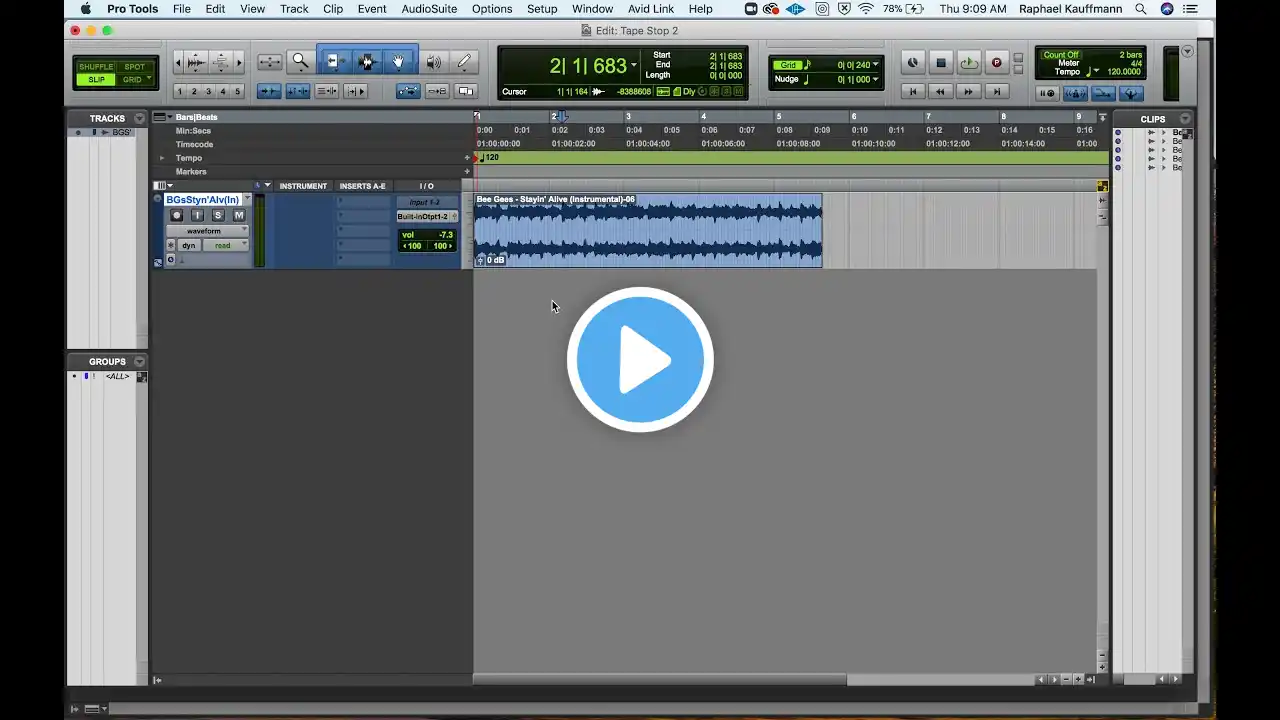This screenshot has height=720, width=1280.
Task: Toggle Slip edit mode
Action: click(96, 80)
